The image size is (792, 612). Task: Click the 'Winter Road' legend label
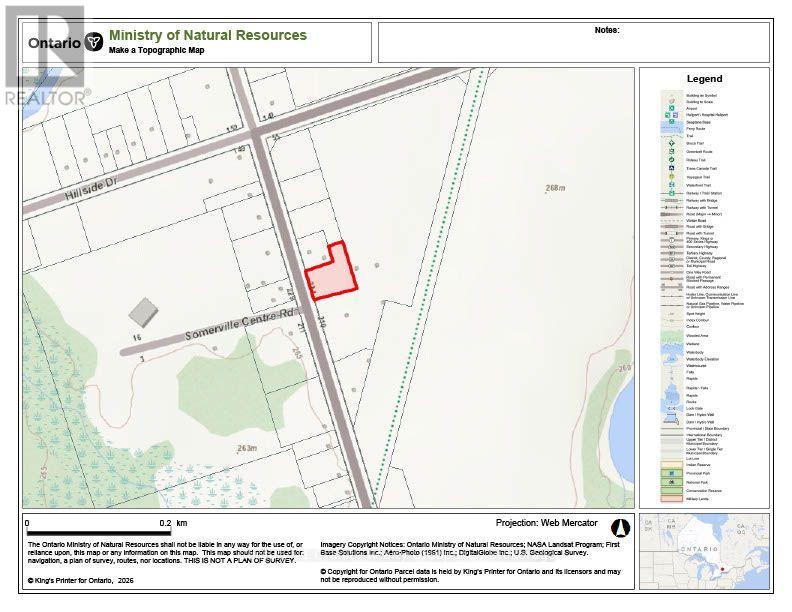click(696, 221)
